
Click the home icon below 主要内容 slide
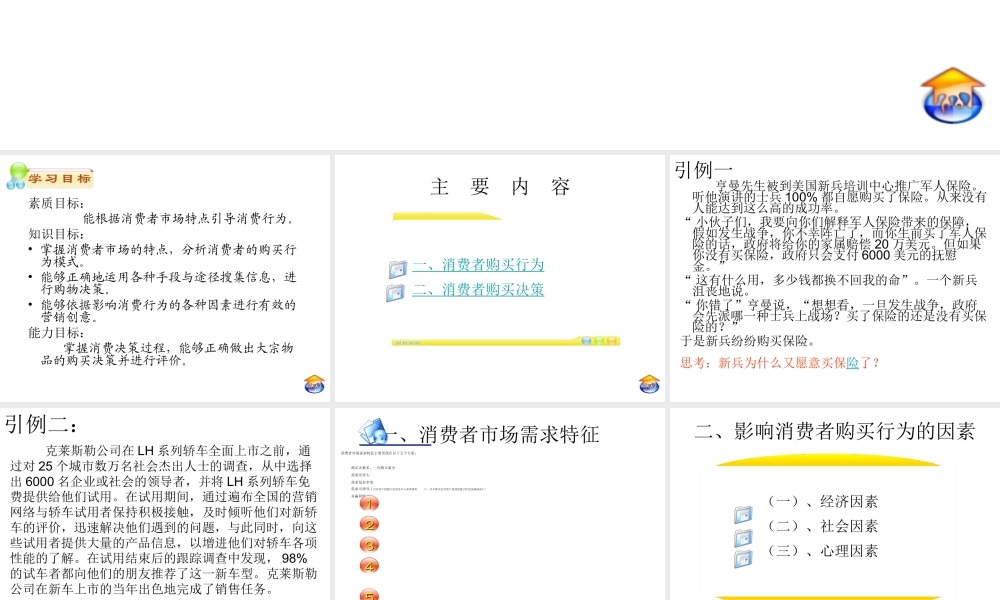coord(648,385)
